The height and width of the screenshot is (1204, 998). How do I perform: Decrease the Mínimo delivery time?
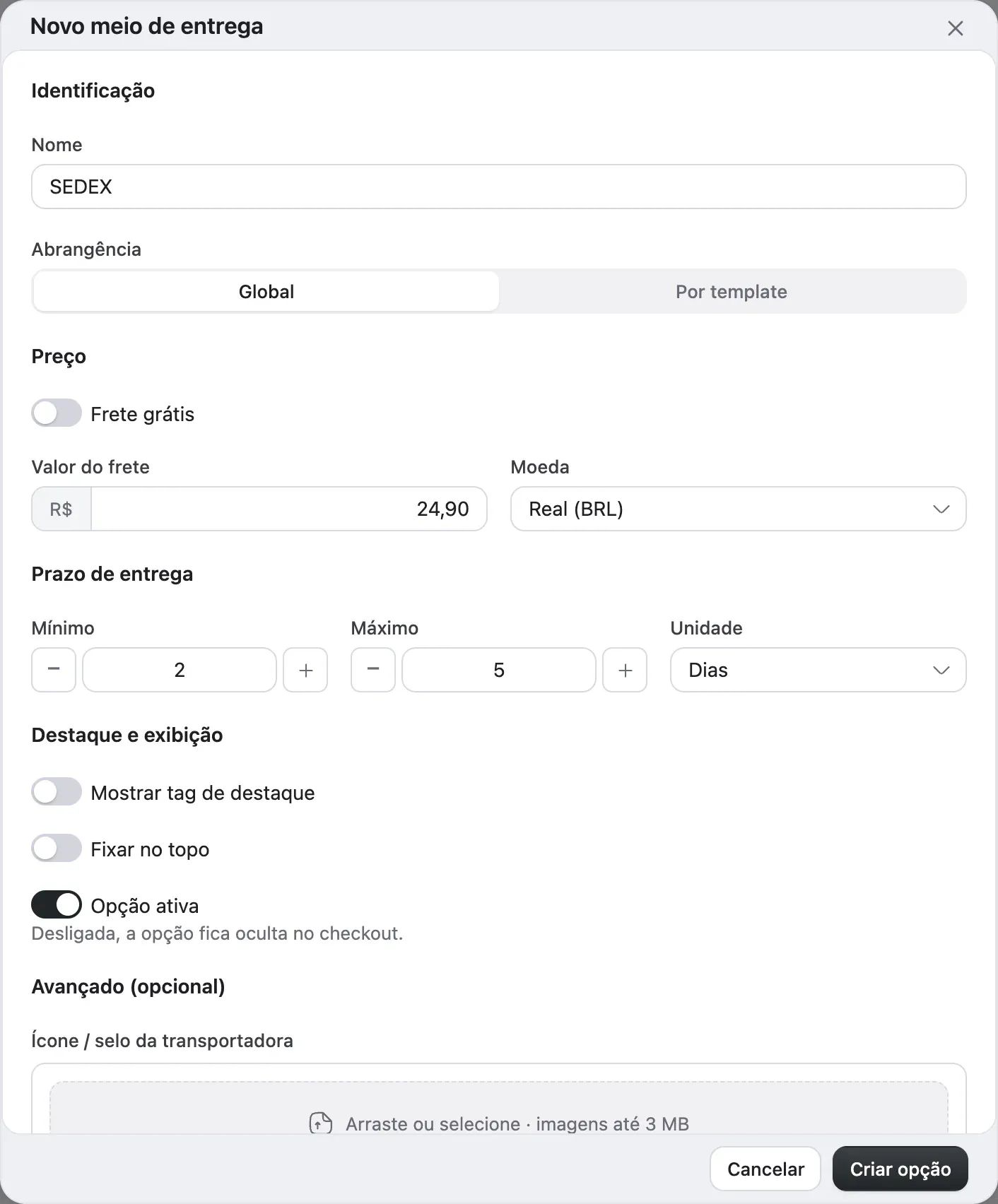coord(54,670)
